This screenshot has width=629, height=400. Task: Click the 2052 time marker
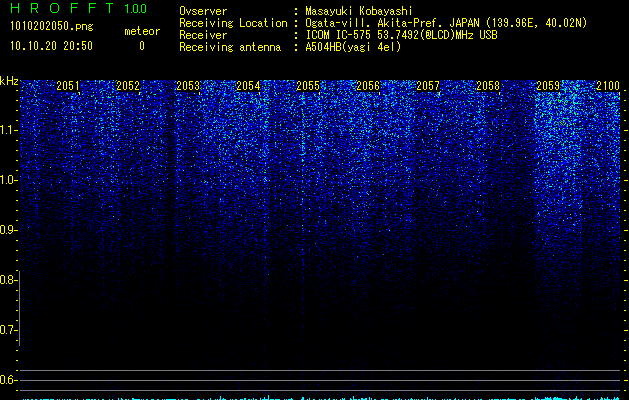pyautogui.click(x=128, y=85)
